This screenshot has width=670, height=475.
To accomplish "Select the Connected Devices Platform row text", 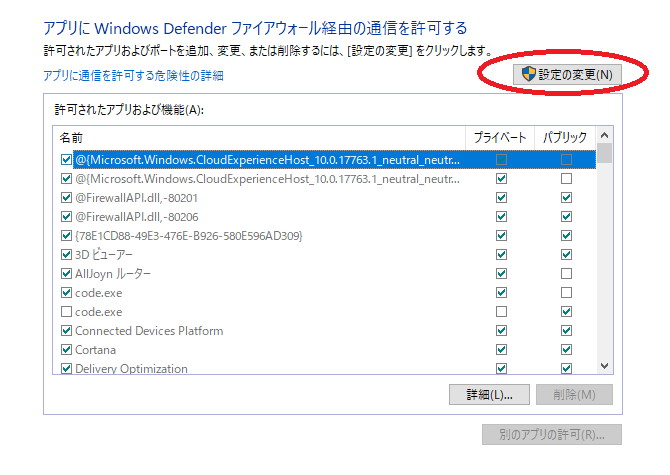I will pos(149,331).
